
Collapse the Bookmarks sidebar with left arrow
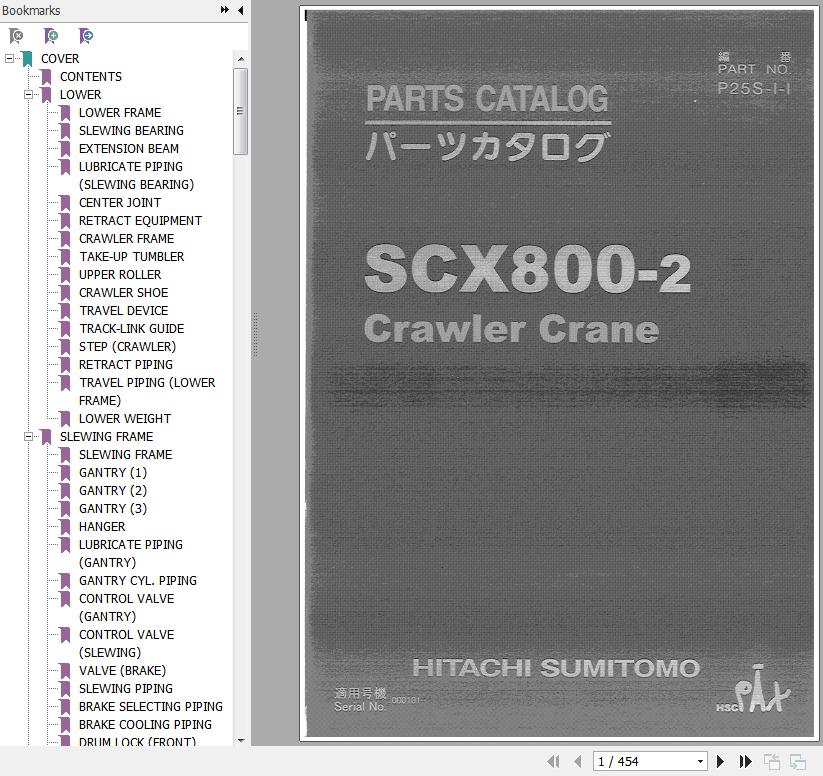point(240,9)
